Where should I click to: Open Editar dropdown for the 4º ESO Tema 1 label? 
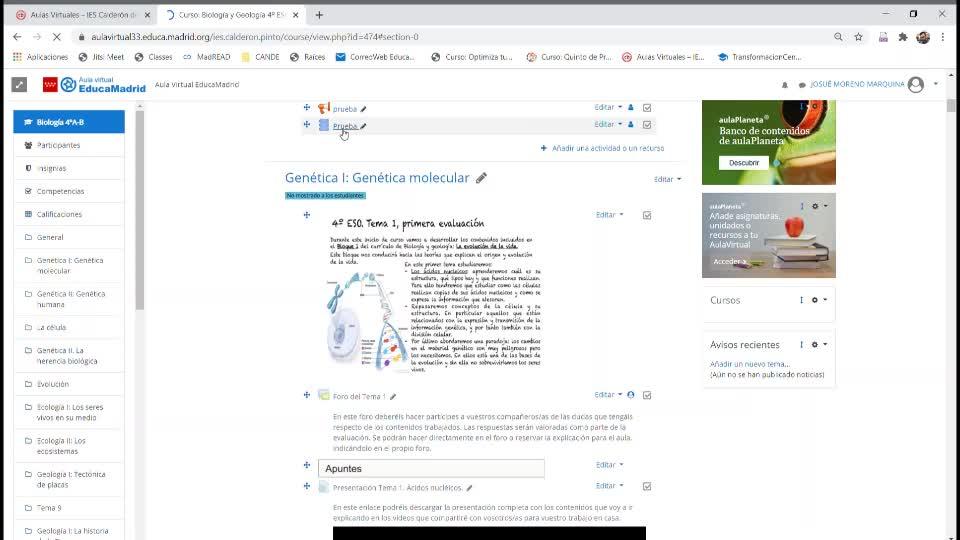point(609,215)
